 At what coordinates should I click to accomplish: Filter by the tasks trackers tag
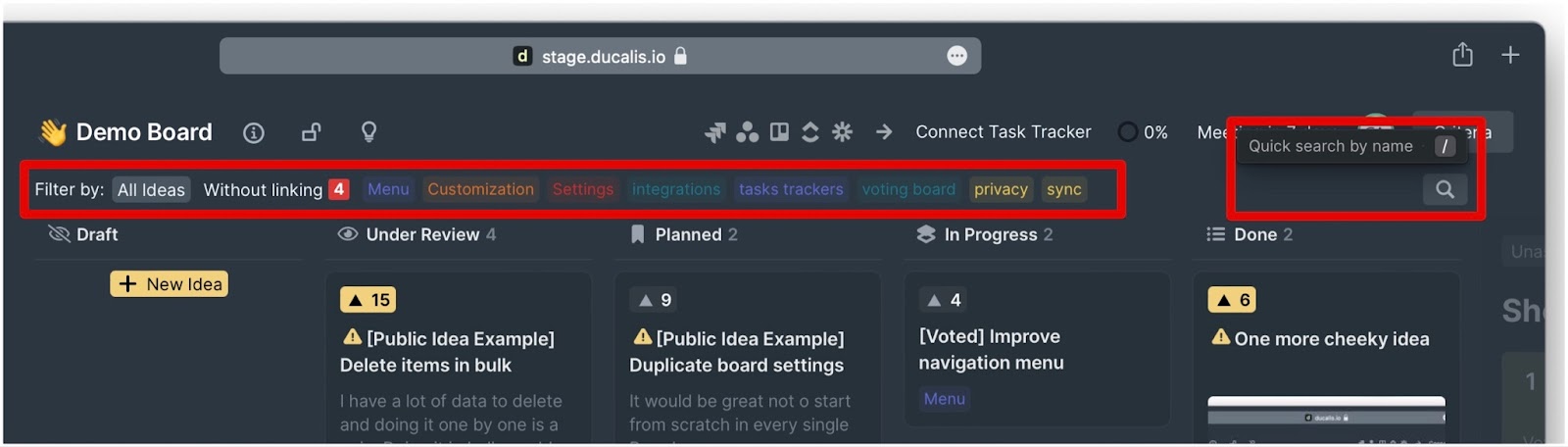point(791,189)
